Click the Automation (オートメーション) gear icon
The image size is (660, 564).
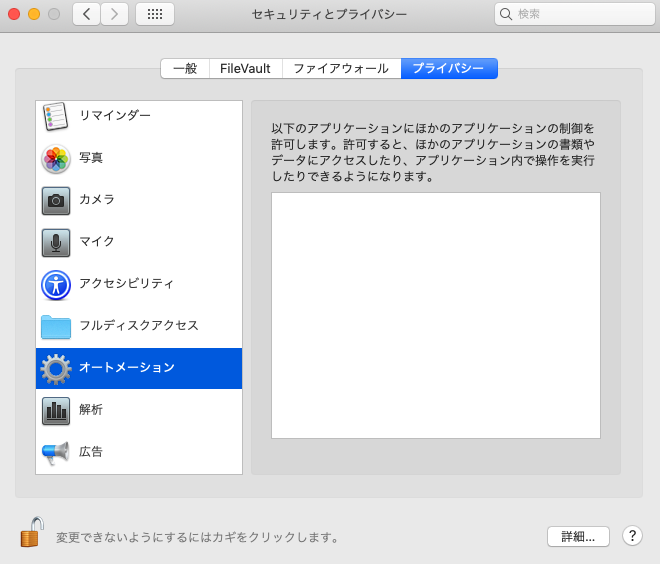pos(56,369)
